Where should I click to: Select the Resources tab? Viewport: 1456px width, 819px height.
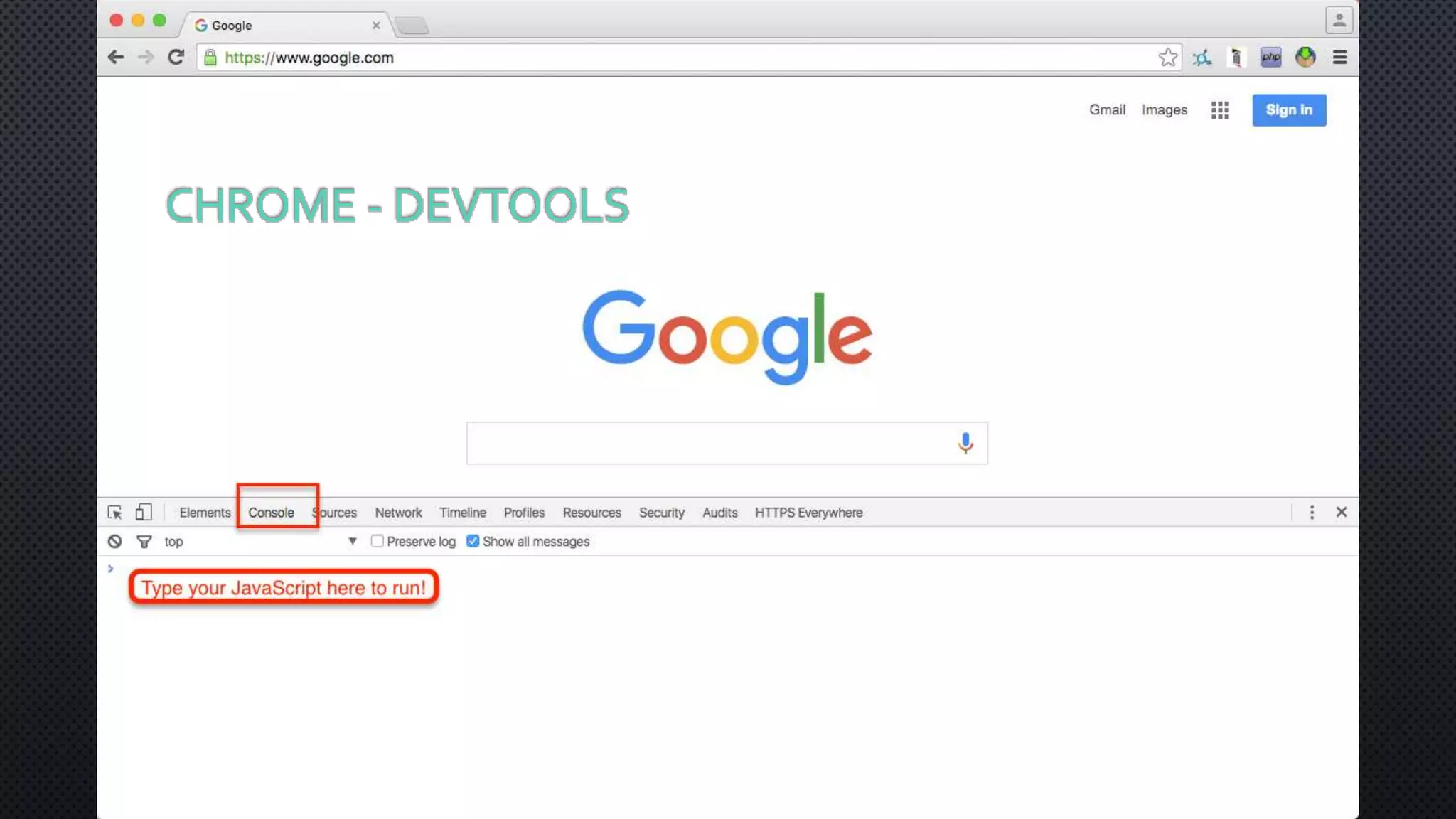(592, 513)
